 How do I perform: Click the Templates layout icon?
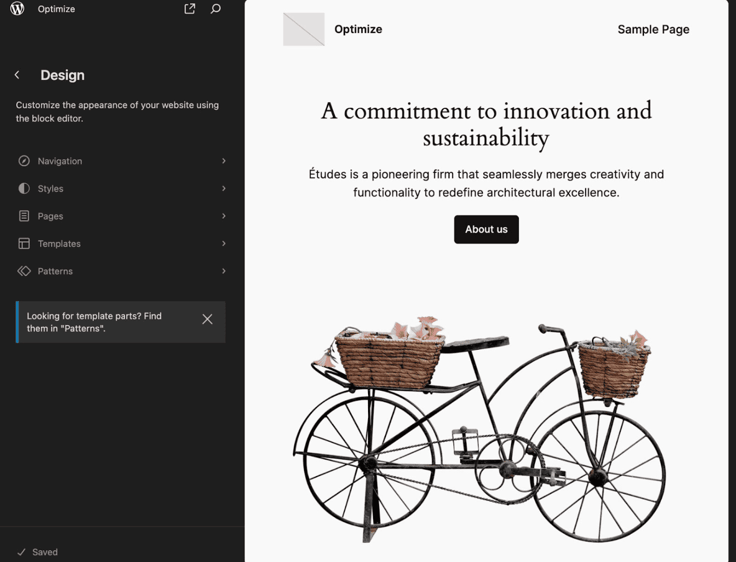point(24,243)
